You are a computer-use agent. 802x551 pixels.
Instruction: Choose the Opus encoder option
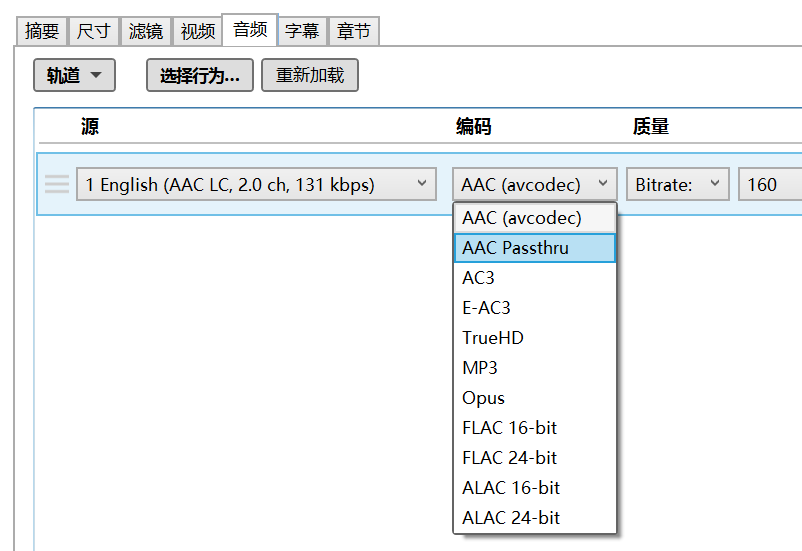pyautogui.click(x=534, y=398)
